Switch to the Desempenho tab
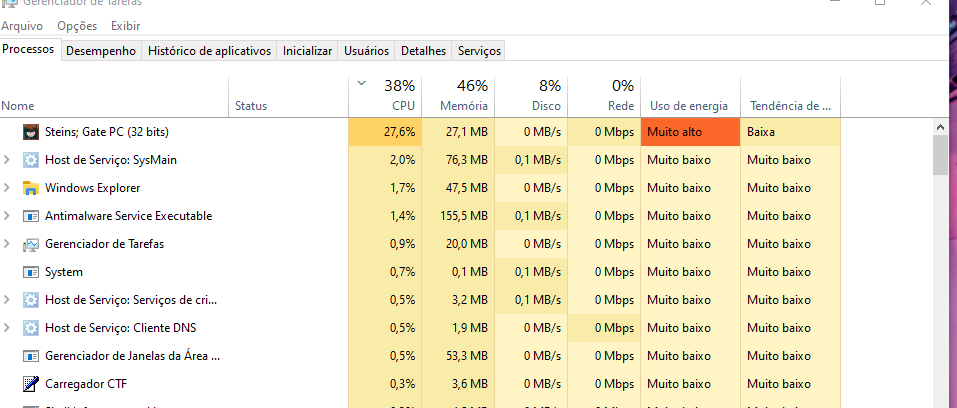 pos(101,51)
